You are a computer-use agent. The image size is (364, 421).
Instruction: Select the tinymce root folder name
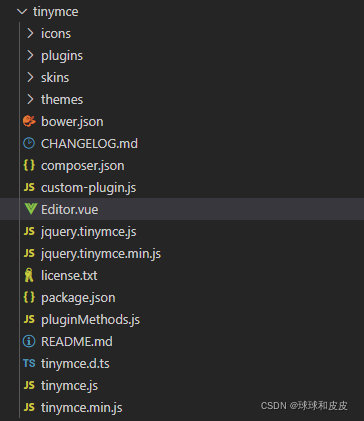[x=56, y=12]
